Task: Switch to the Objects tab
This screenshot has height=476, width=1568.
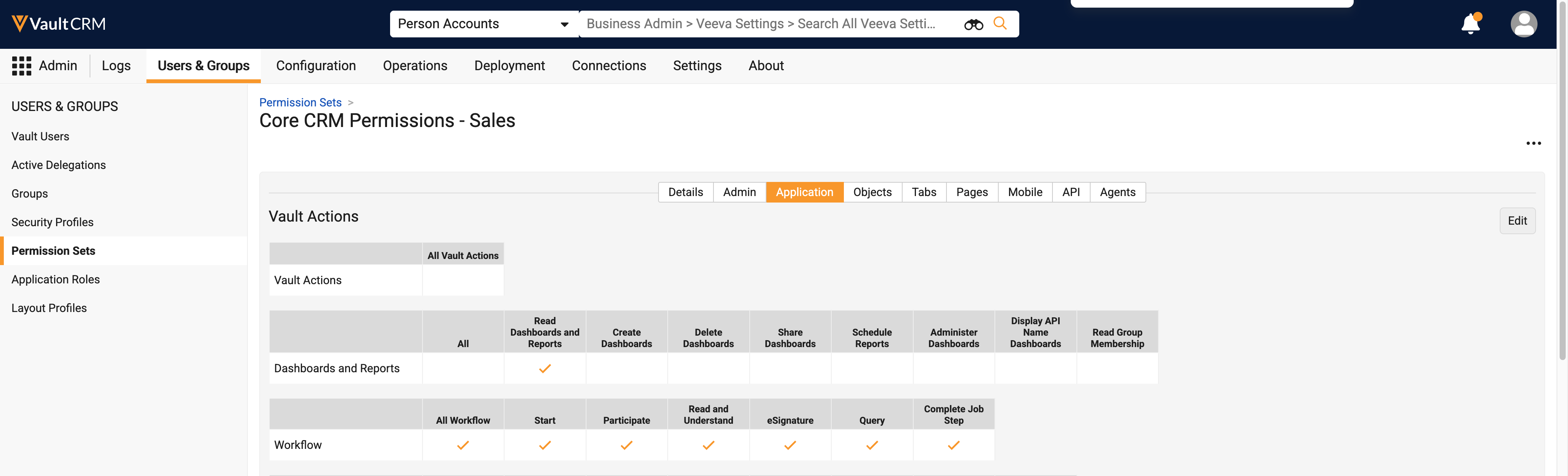Action: click(872, 192)
